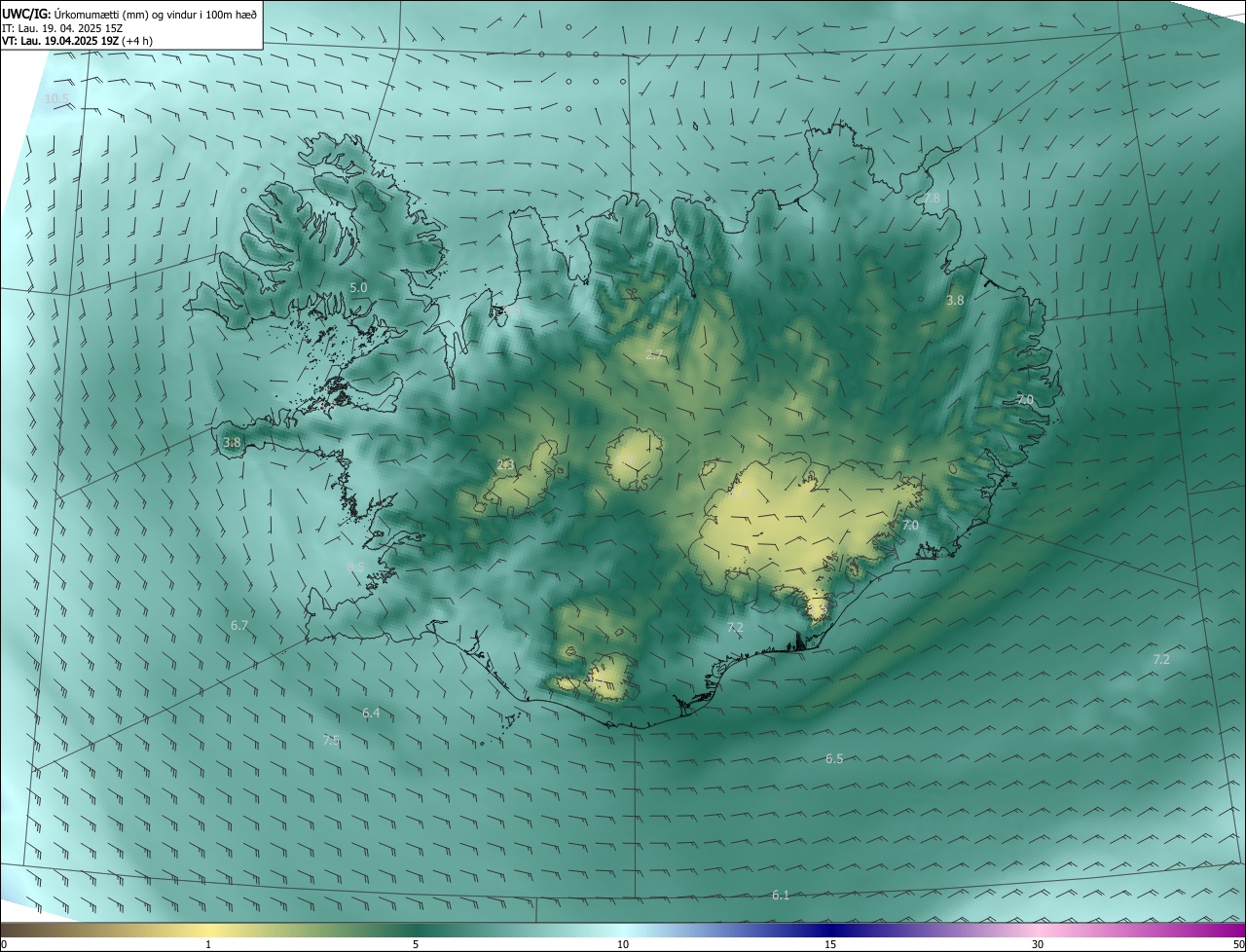Click the '7.5' value below the 6.4 label
This screenshot has height=952, width=1246.
pos(331,741)
